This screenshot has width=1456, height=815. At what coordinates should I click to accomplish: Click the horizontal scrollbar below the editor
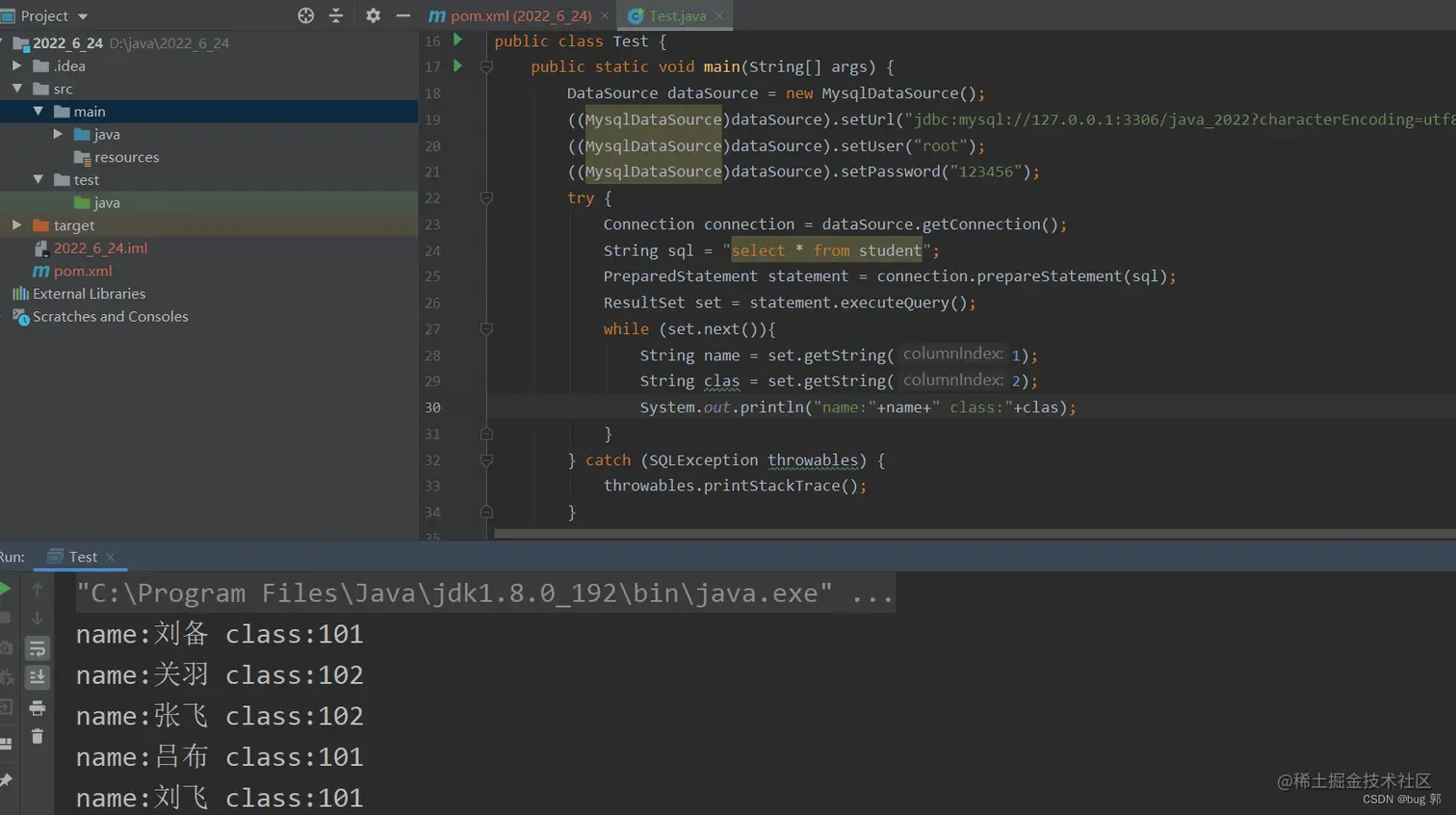[975, 533]
